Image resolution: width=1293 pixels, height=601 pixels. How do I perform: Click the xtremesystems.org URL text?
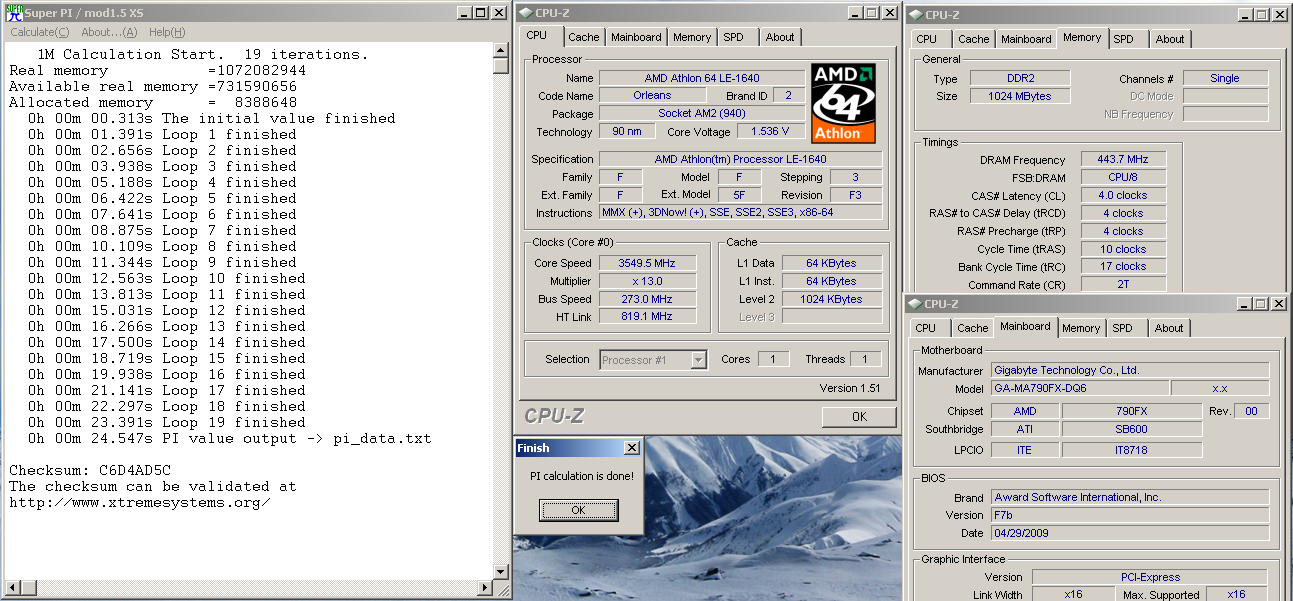(x=140, y=502)
